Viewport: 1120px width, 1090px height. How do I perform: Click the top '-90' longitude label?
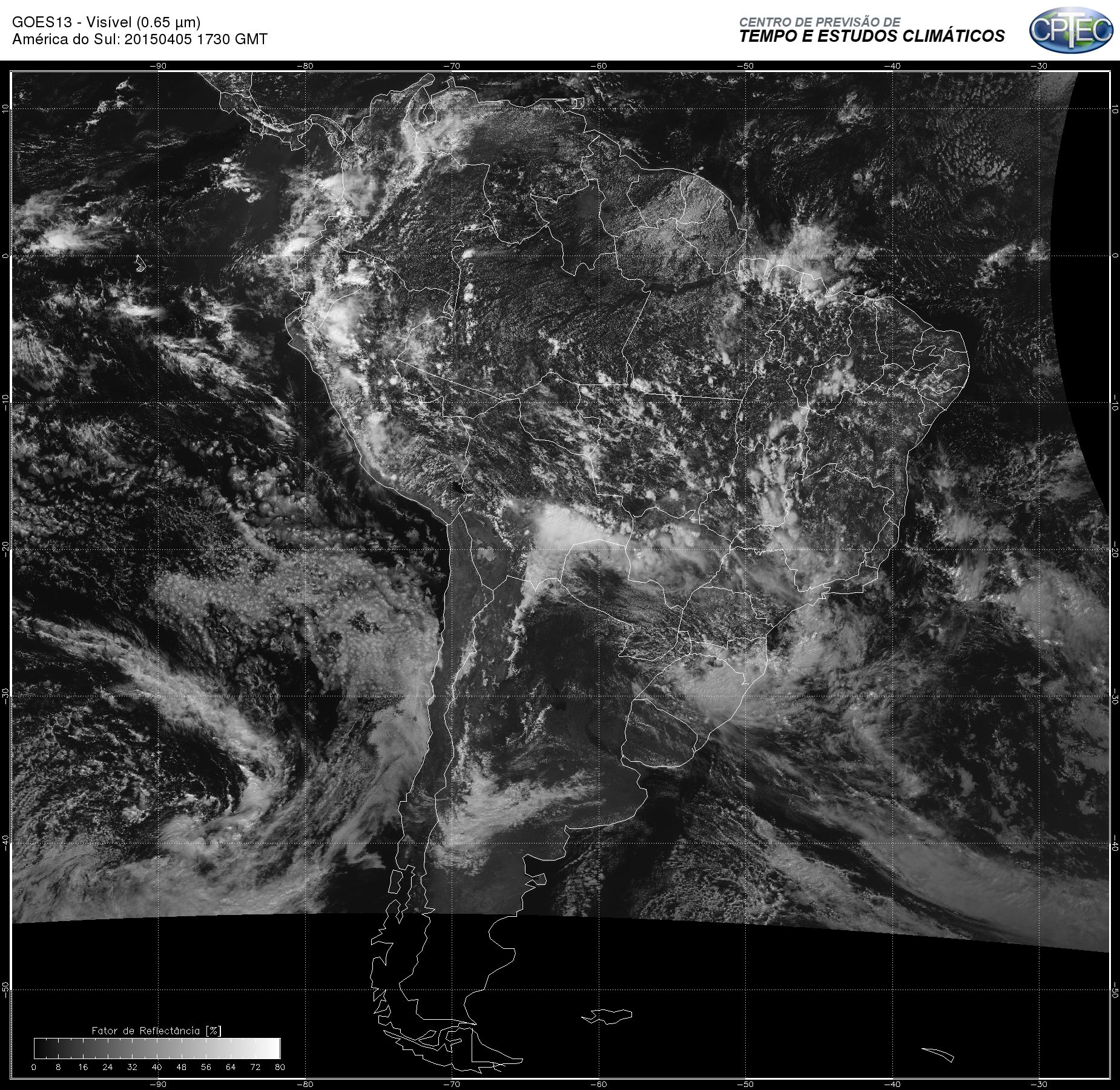click(159, 66)
